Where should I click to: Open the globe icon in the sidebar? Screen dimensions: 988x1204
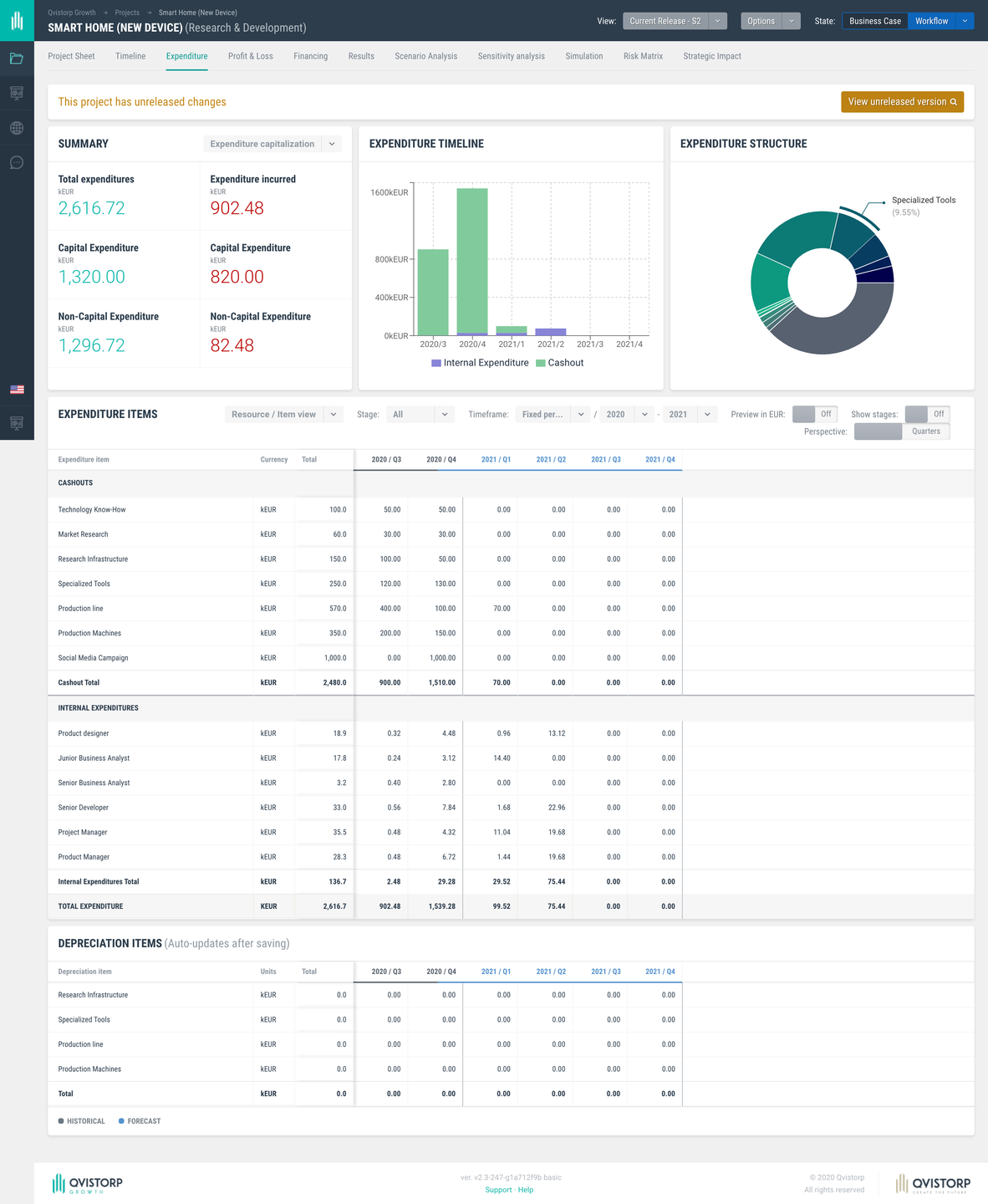[17, 128]
